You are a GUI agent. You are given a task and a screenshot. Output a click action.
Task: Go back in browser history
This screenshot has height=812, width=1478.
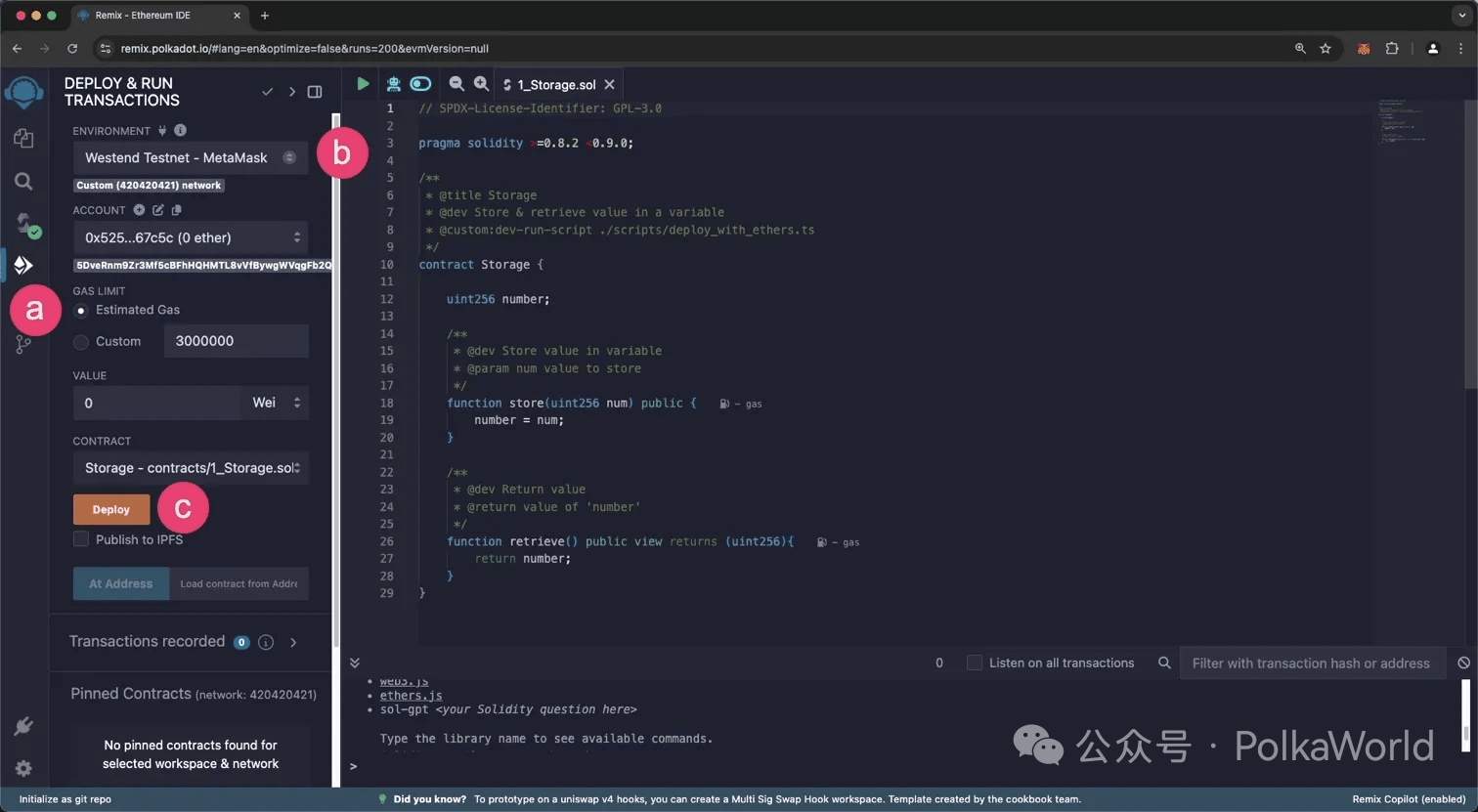[18, 48]
